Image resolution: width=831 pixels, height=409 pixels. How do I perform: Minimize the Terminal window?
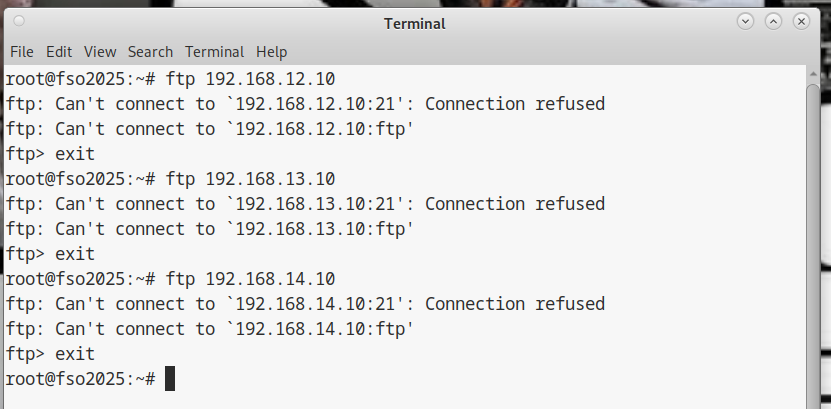[x=745, y=21]
